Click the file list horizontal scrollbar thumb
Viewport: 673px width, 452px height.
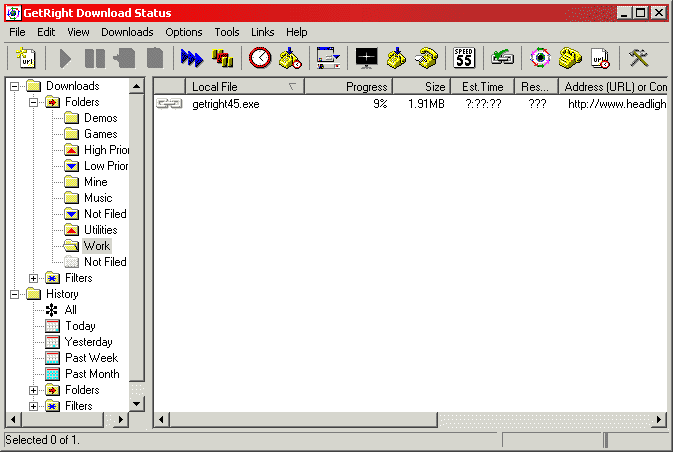303,419
